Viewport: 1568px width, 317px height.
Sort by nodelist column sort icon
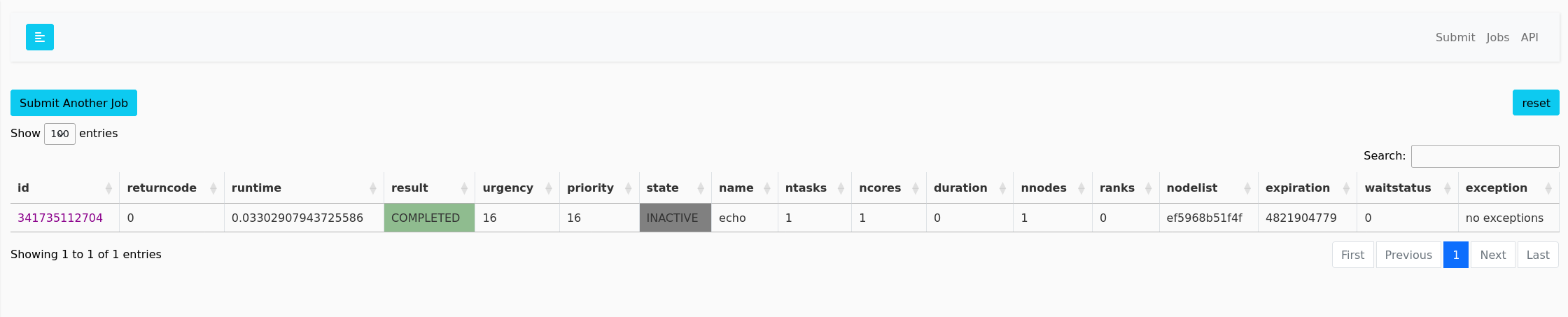(1247, 188)
